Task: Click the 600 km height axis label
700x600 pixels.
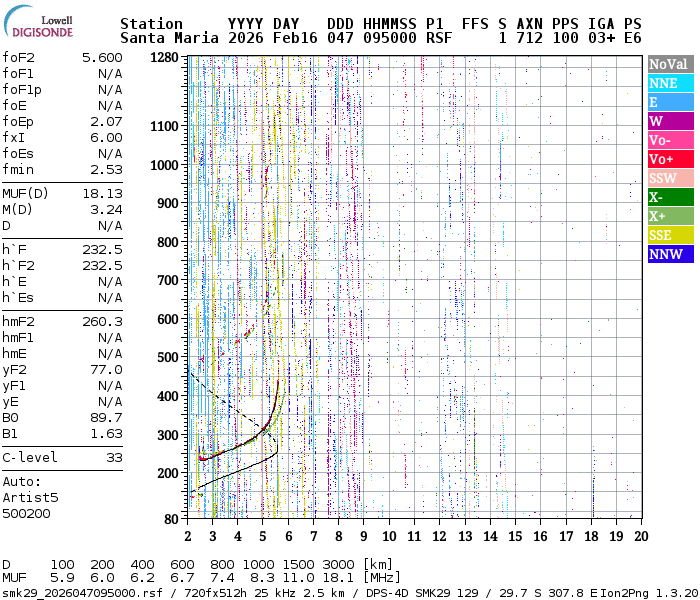Action: tap(168, 319)
